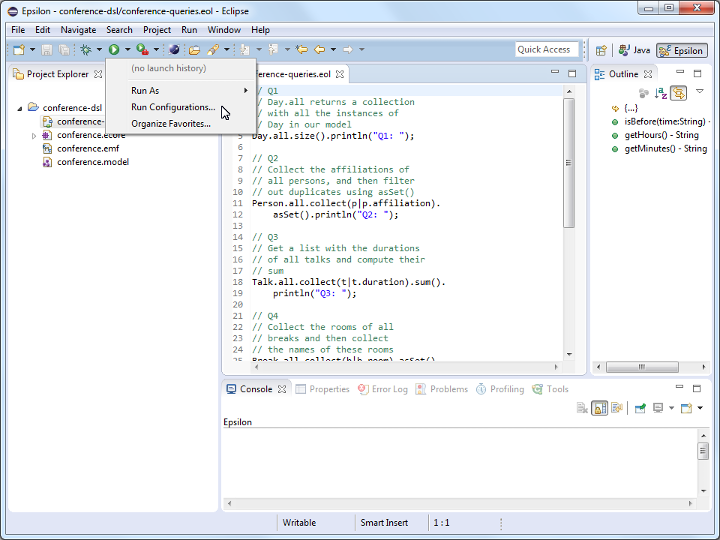Toggle Link with Editor in Outline
Viewport: 720px width, 540px height.
pos(678,93)
